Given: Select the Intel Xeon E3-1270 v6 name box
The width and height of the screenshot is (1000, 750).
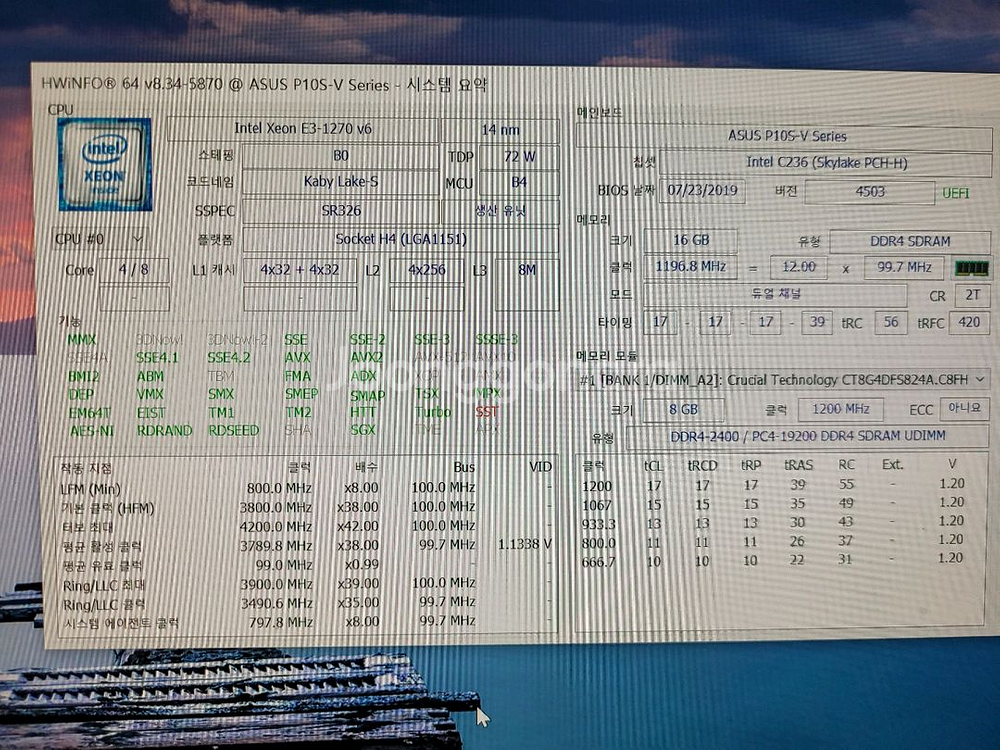Looking at the screenshot, I should click(332, 128).
